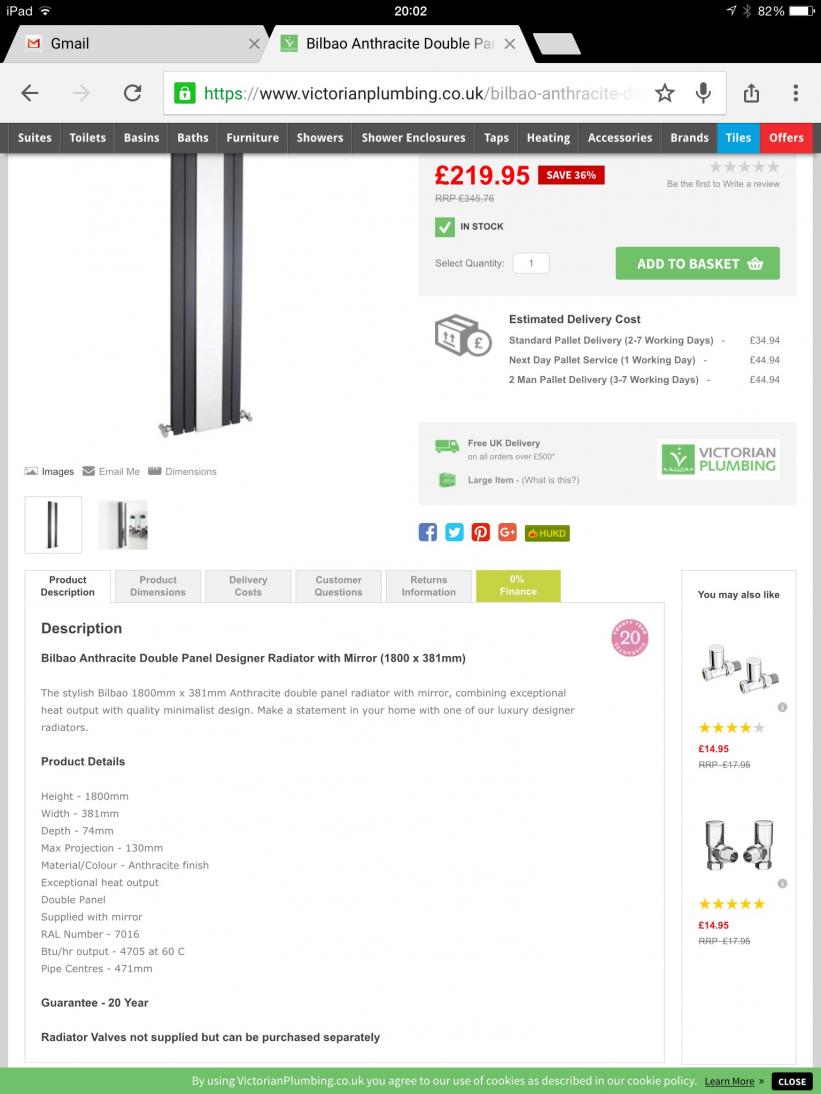Switch to Product Dimensions tab
This screenshot has width=821, height=1094.
coord(158,586)
